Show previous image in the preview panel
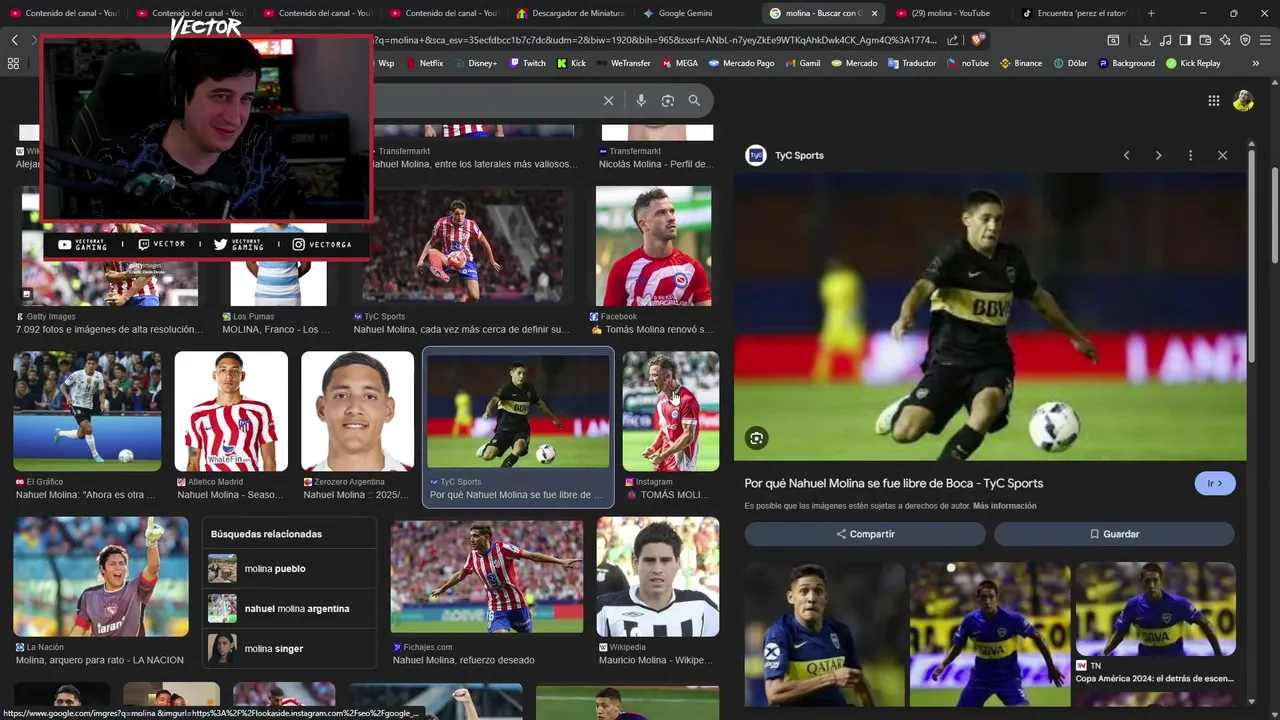The width and height of the screenshot is (1280, 720). pos(1126,155)
